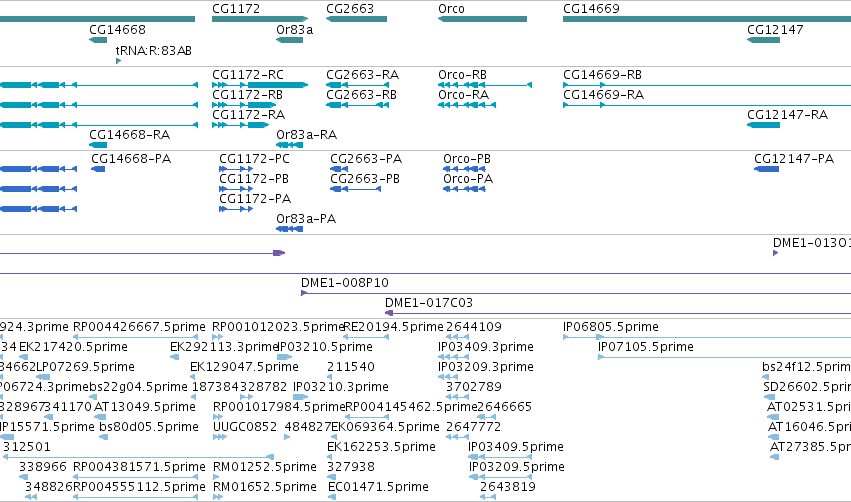The height and width of the screenshot is (502, 851).
Task: Select transcript Orco-RA
Action: (x=463, y=95)
